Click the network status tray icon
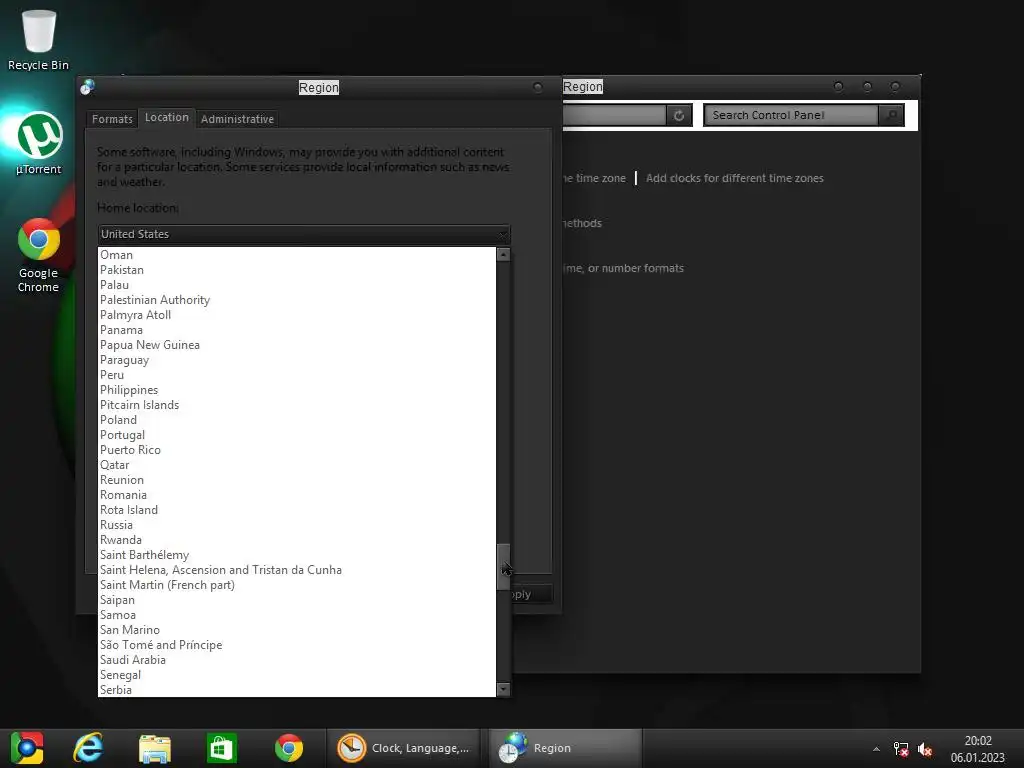 (901, 749)
